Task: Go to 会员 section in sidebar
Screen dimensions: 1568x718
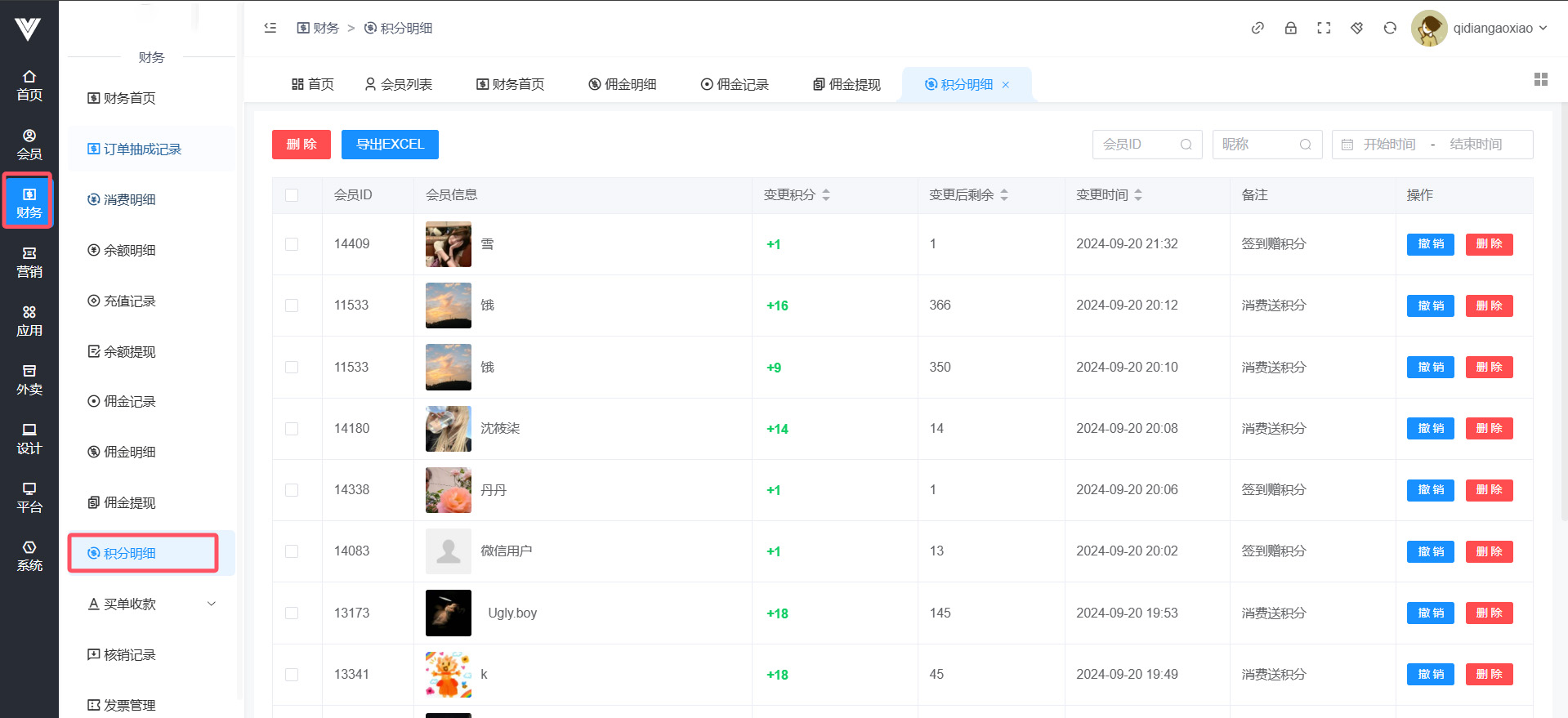Action: click(x=29, y=145)
